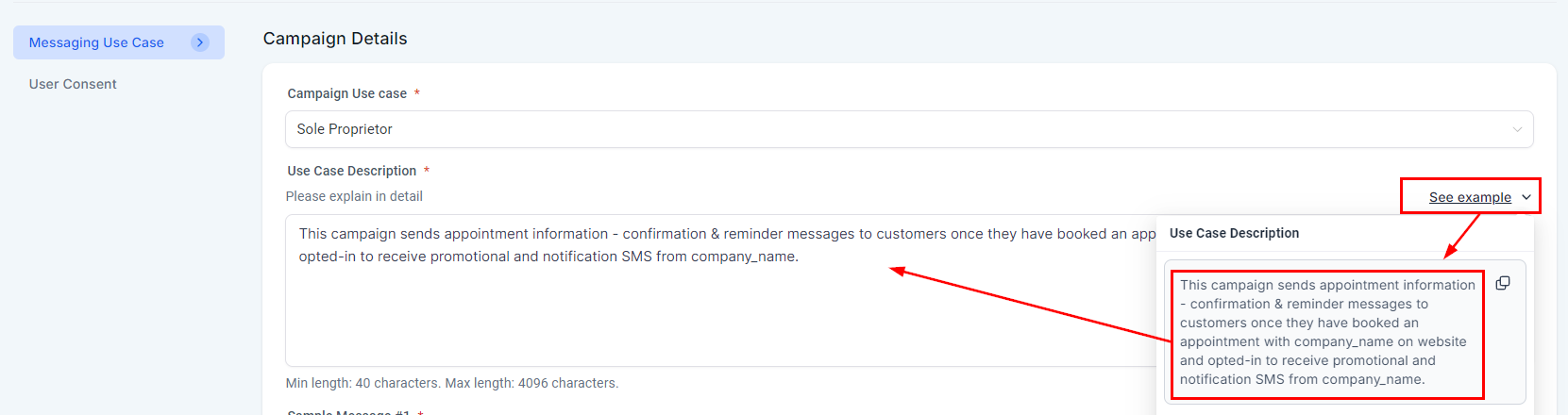Click the Min length character limit note
The height and width of the screenshot is (415, 1568).
tap(452, 383)
